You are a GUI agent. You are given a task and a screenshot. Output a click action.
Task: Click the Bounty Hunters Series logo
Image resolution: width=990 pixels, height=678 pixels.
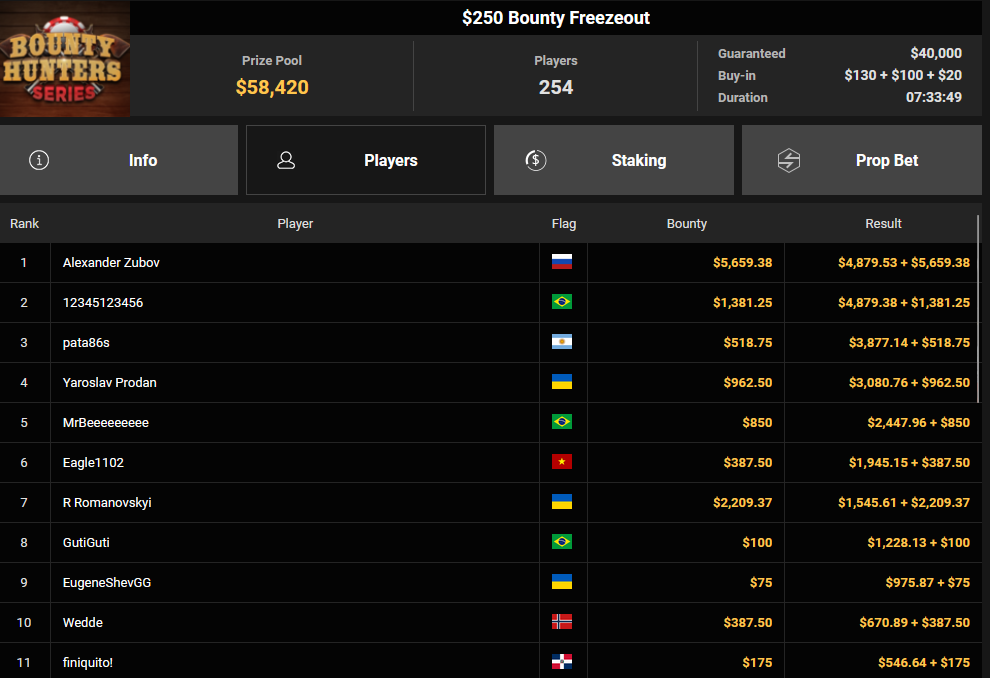point(65,59)
